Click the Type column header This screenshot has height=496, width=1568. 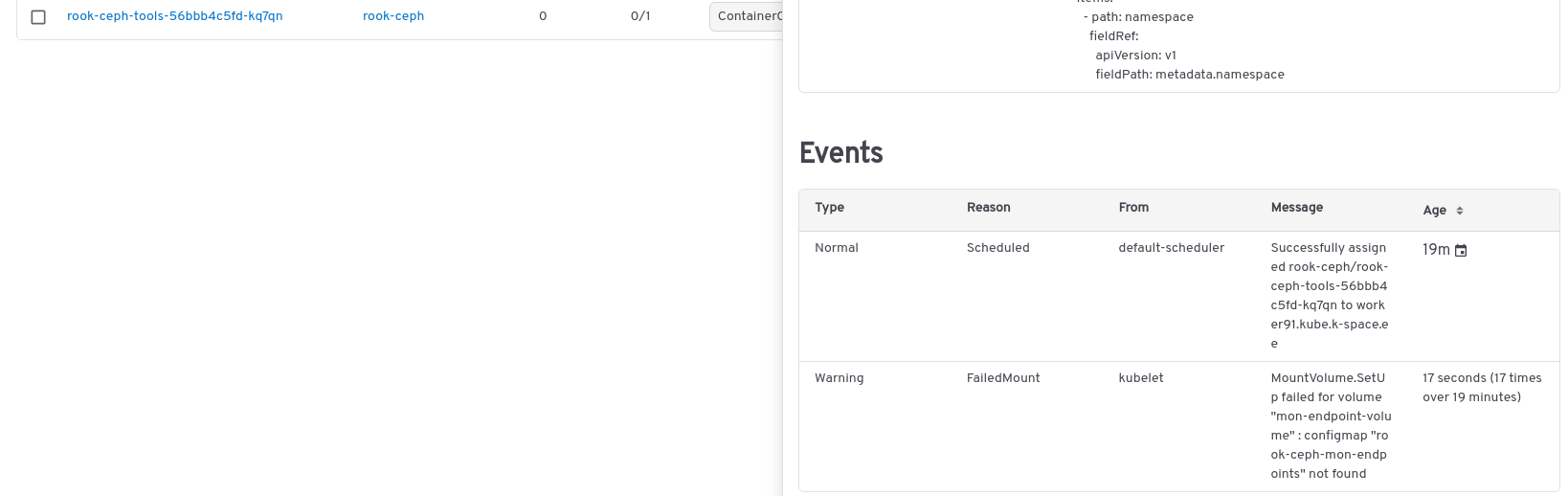coord(829,208)
